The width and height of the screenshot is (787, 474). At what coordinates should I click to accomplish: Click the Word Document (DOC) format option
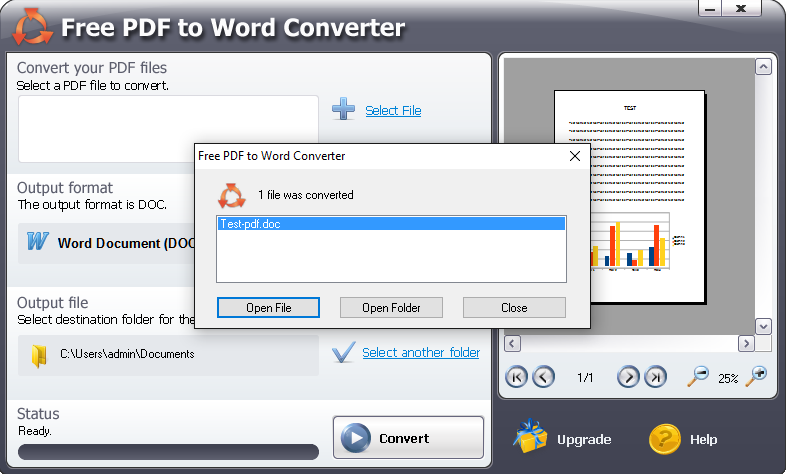click(x=106, y=243)
